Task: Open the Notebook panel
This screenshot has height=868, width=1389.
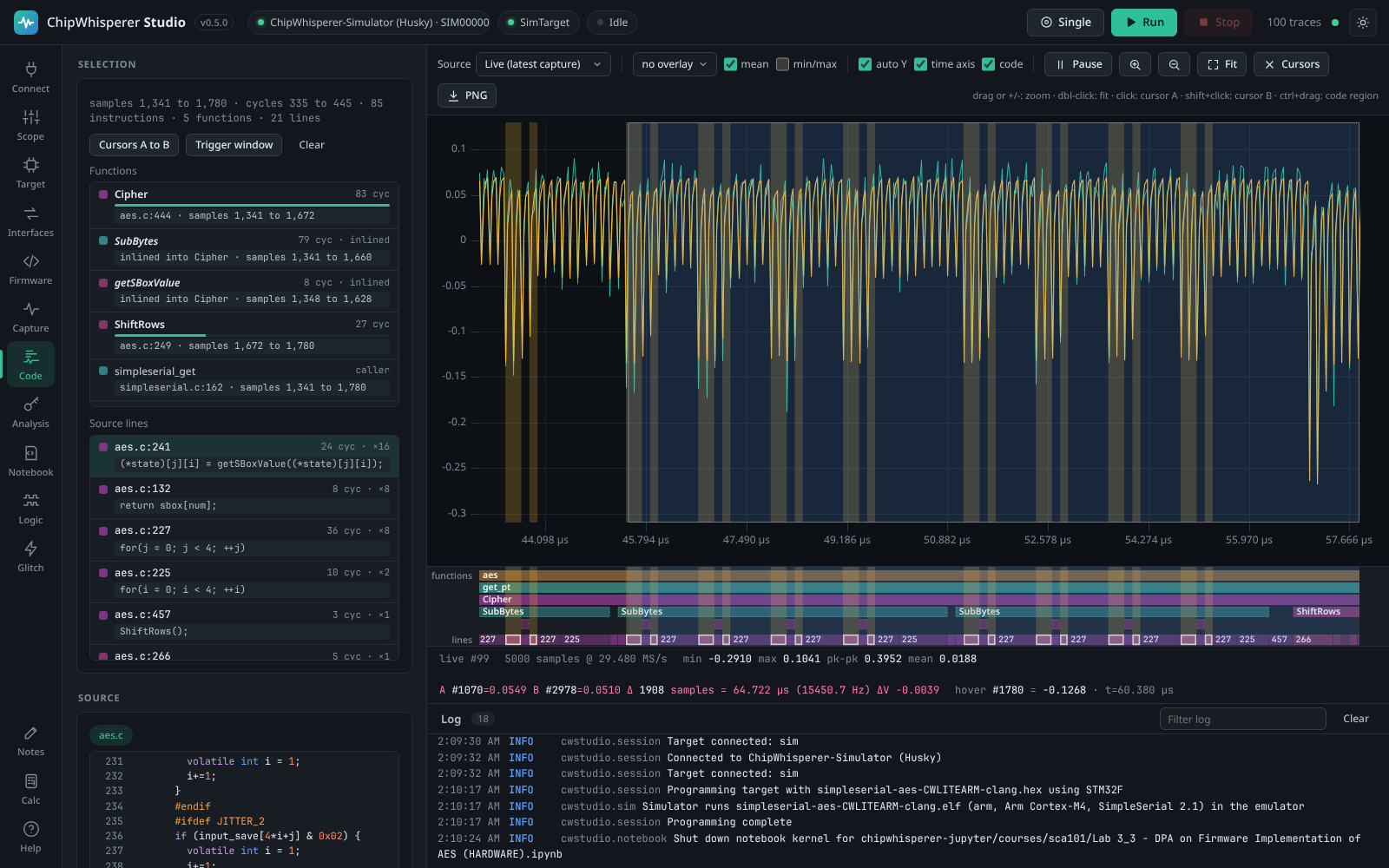Action: [x=30, y=461]
